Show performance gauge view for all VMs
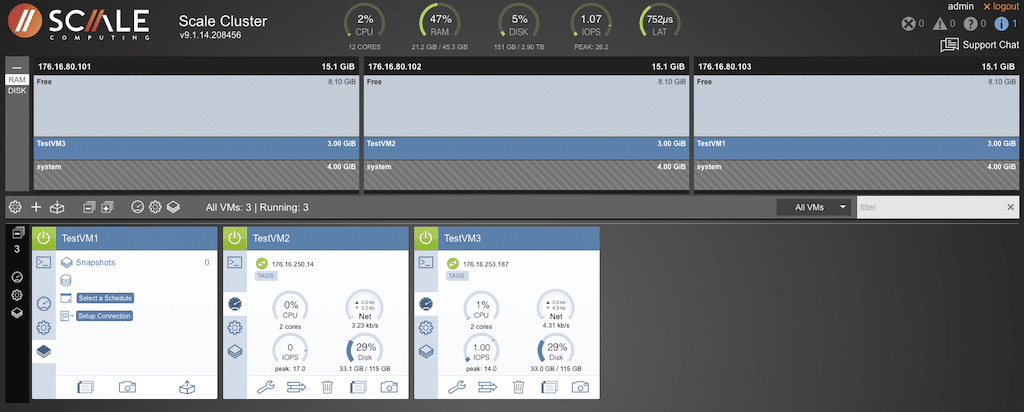The width and height of the screenshot is (1024, 412). [137, 207]
